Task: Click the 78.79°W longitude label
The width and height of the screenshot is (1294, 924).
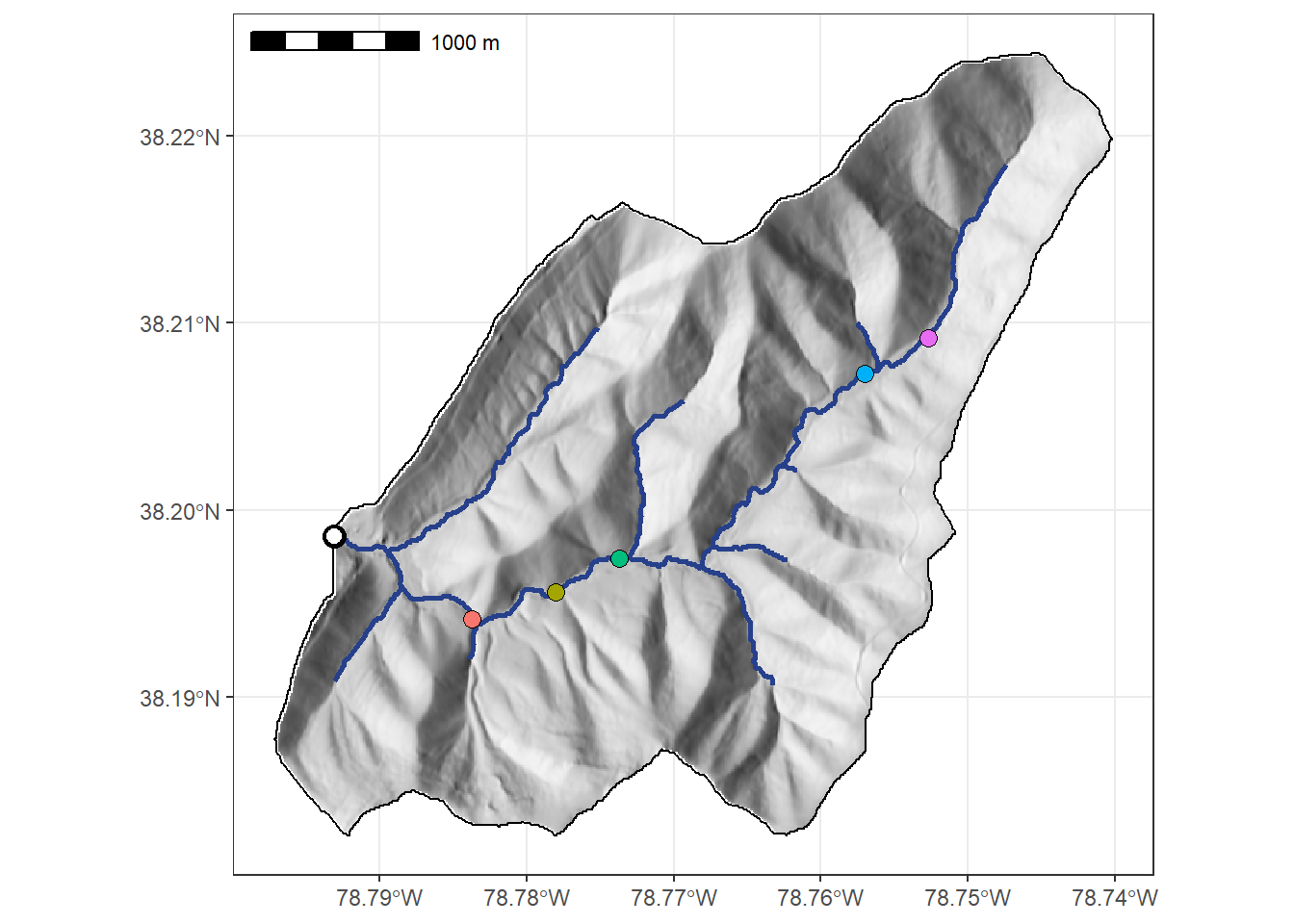Action: [379, 898]
